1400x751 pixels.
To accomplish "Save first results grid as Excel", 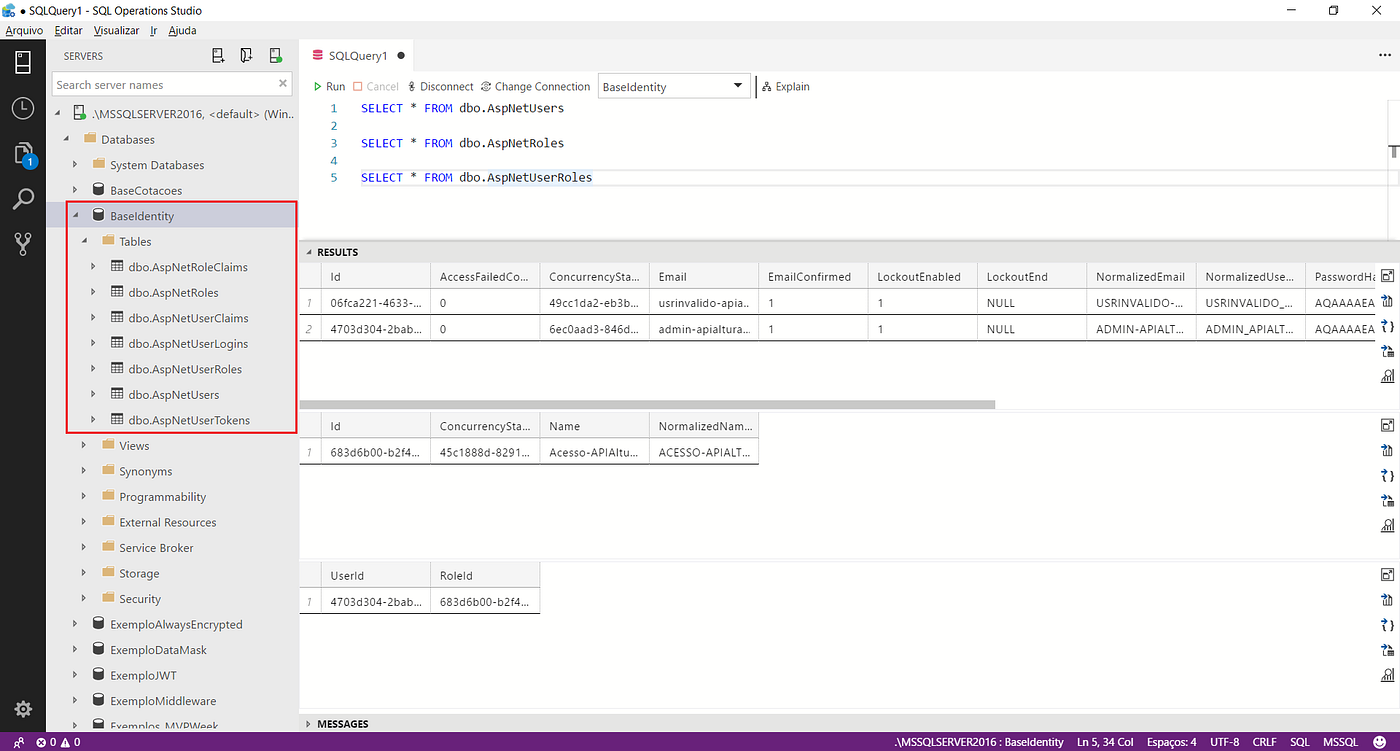I will pyautogui.click(x=1387, y=351).
